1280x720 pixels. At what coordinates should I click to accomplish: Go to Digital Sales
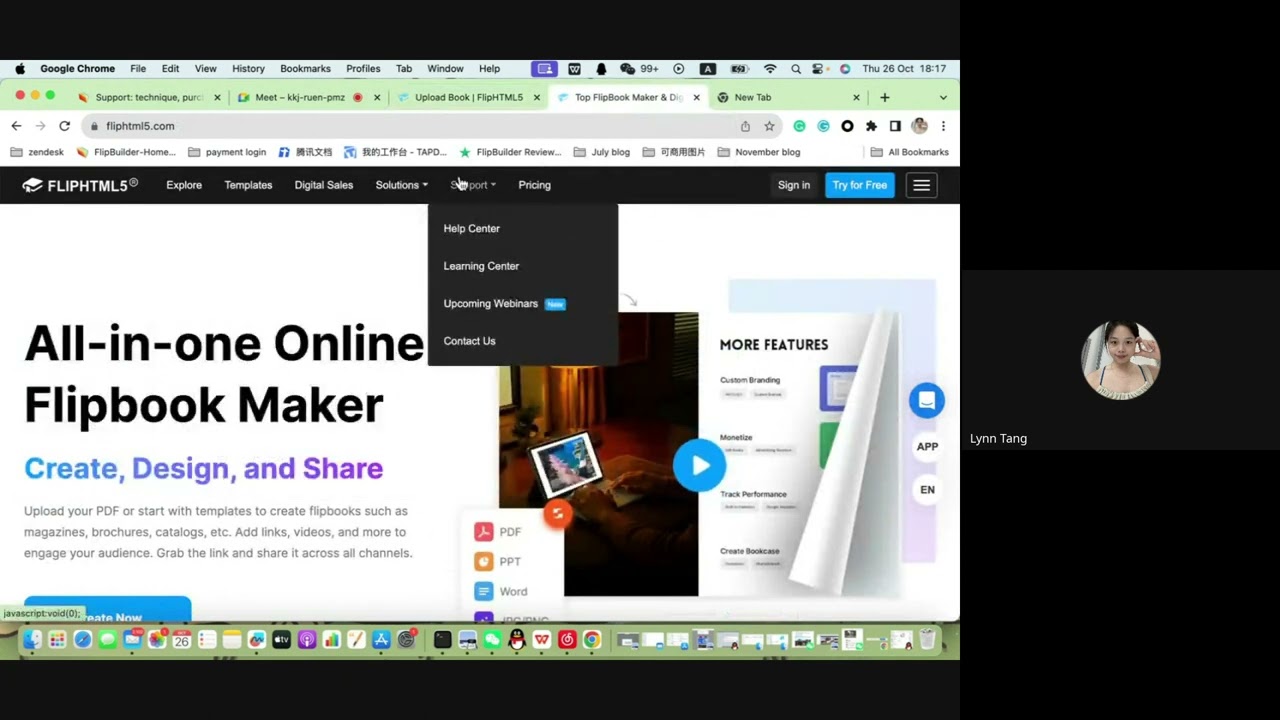coord(323,185)
